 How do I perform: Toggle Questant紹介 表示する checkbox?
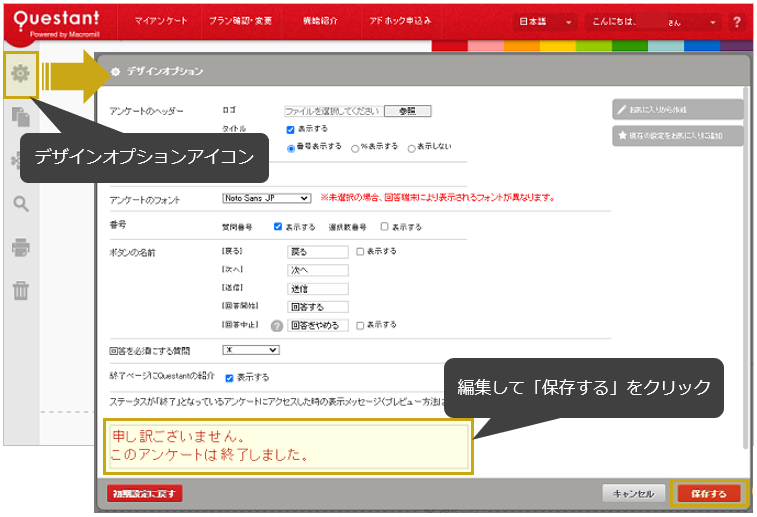[229, 378]
